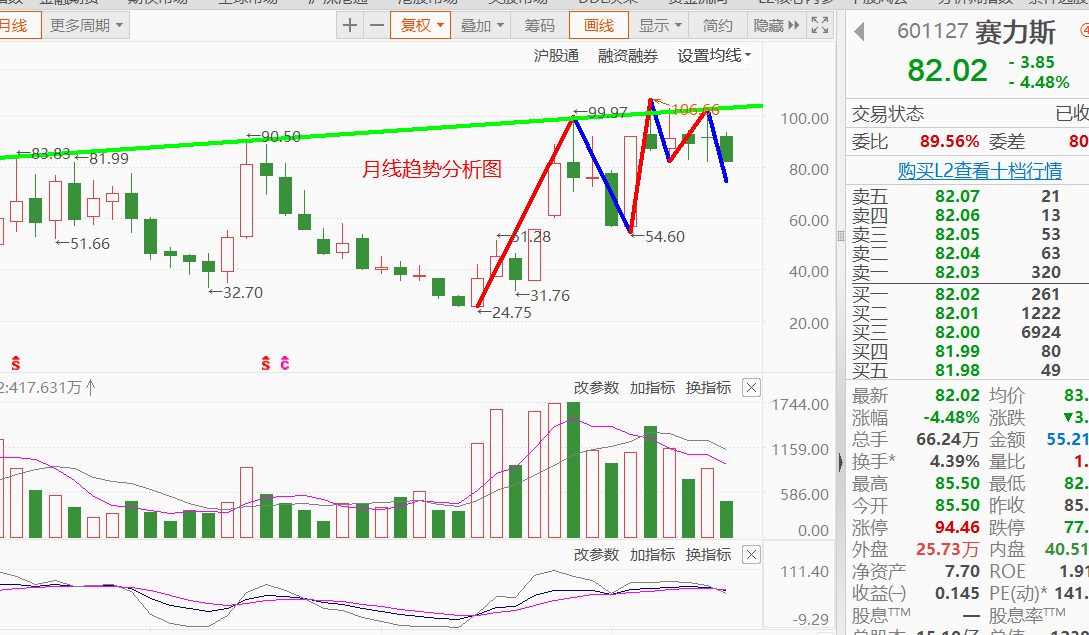The image size is (1089, 635).
Task: Click the red S marker beside C marker
Action: (265, 363)
